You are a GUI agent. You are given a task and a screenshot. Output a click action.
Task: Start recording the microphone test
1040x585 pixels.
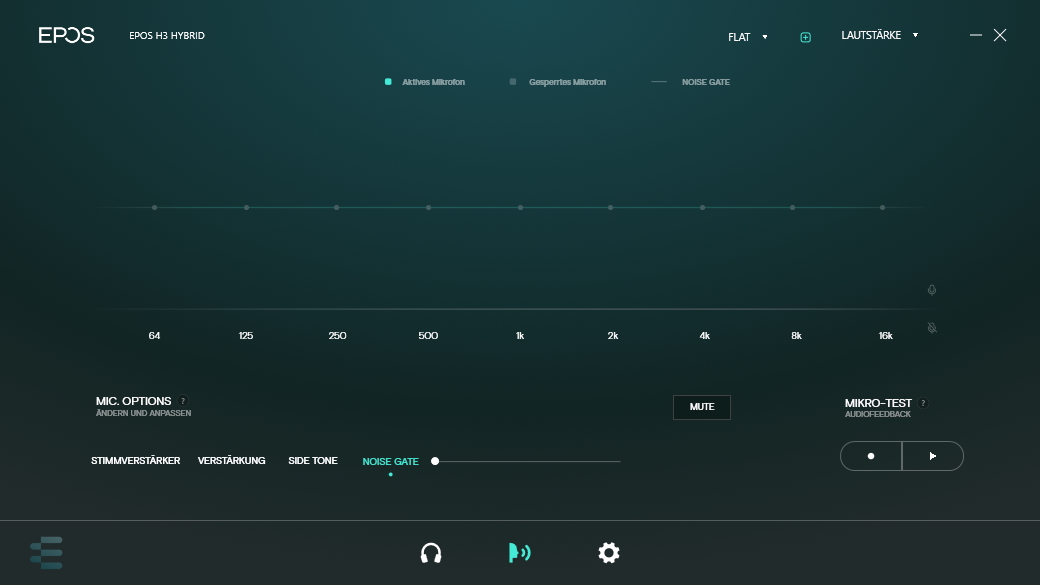coord(871,456)
